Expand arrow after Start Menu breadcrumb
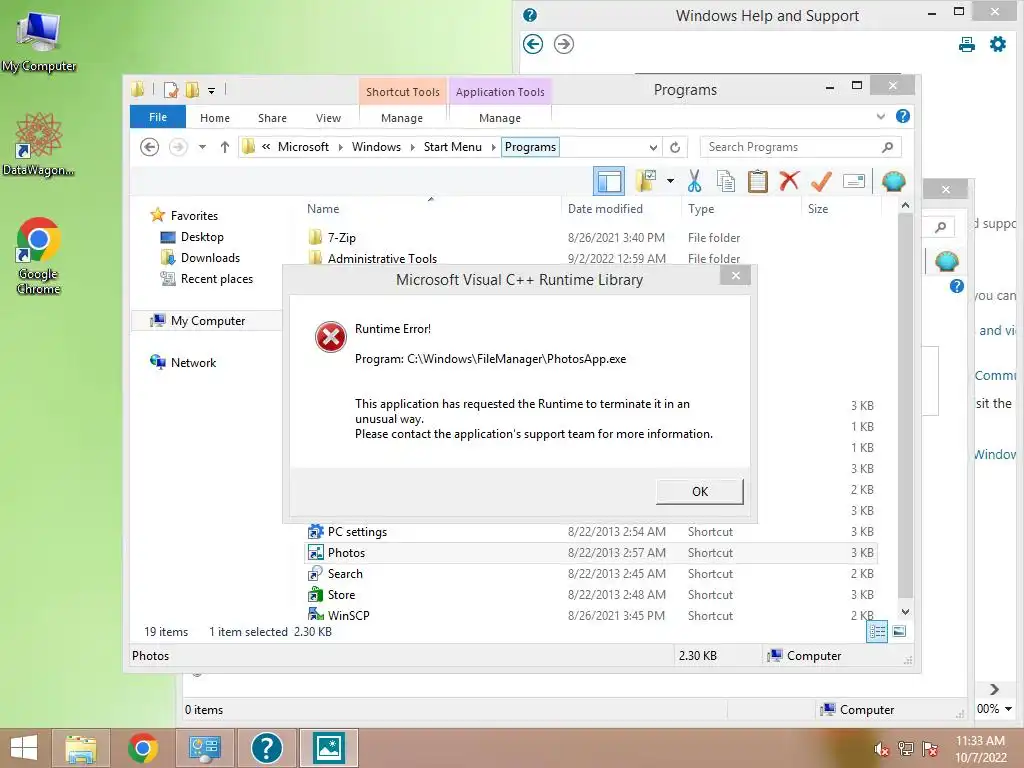Image resolution: width=1024 pixels, height=768 pixels. 493,148
